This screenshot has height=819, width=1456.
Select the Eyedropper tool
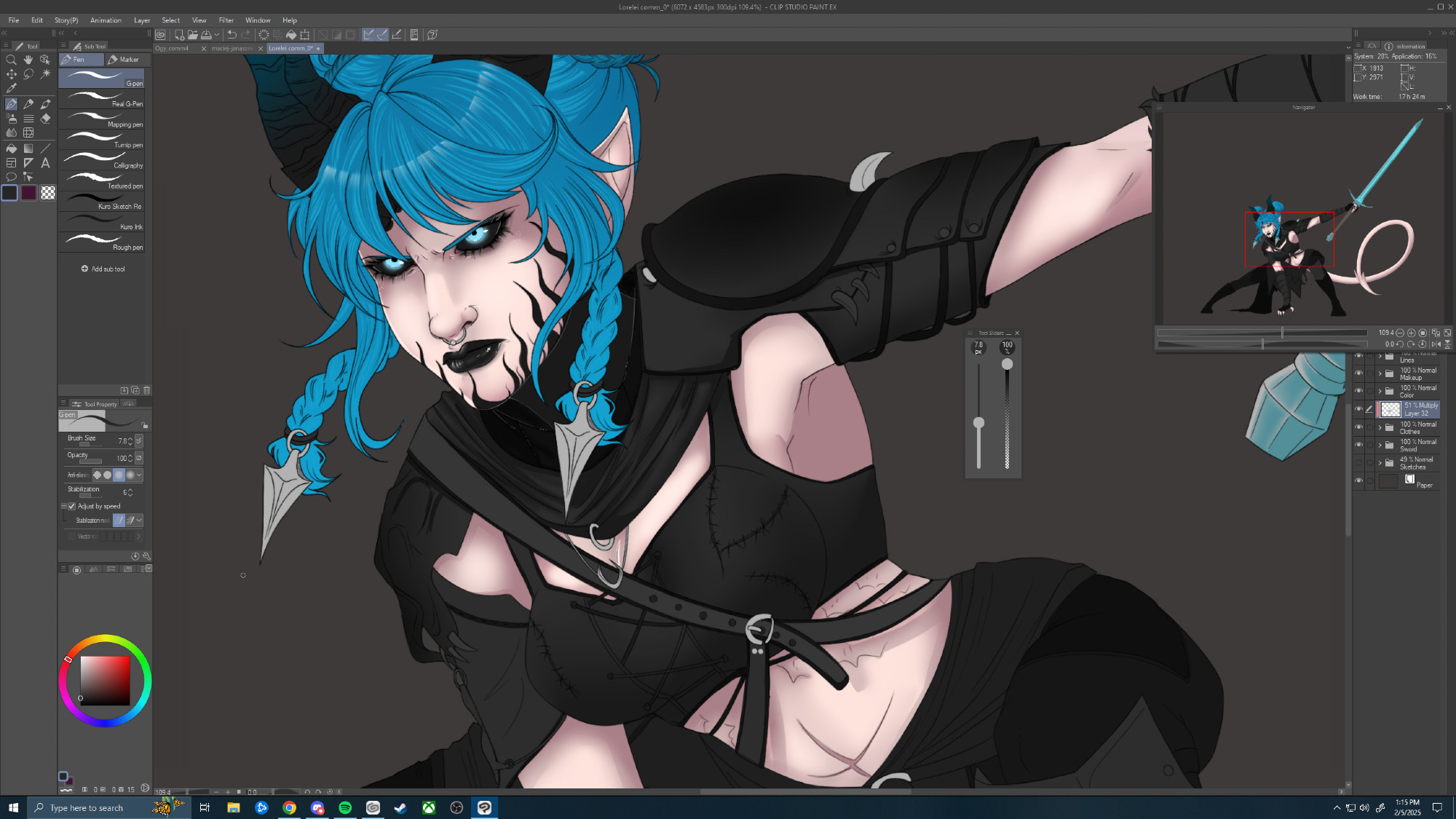(x=11, y=89)
